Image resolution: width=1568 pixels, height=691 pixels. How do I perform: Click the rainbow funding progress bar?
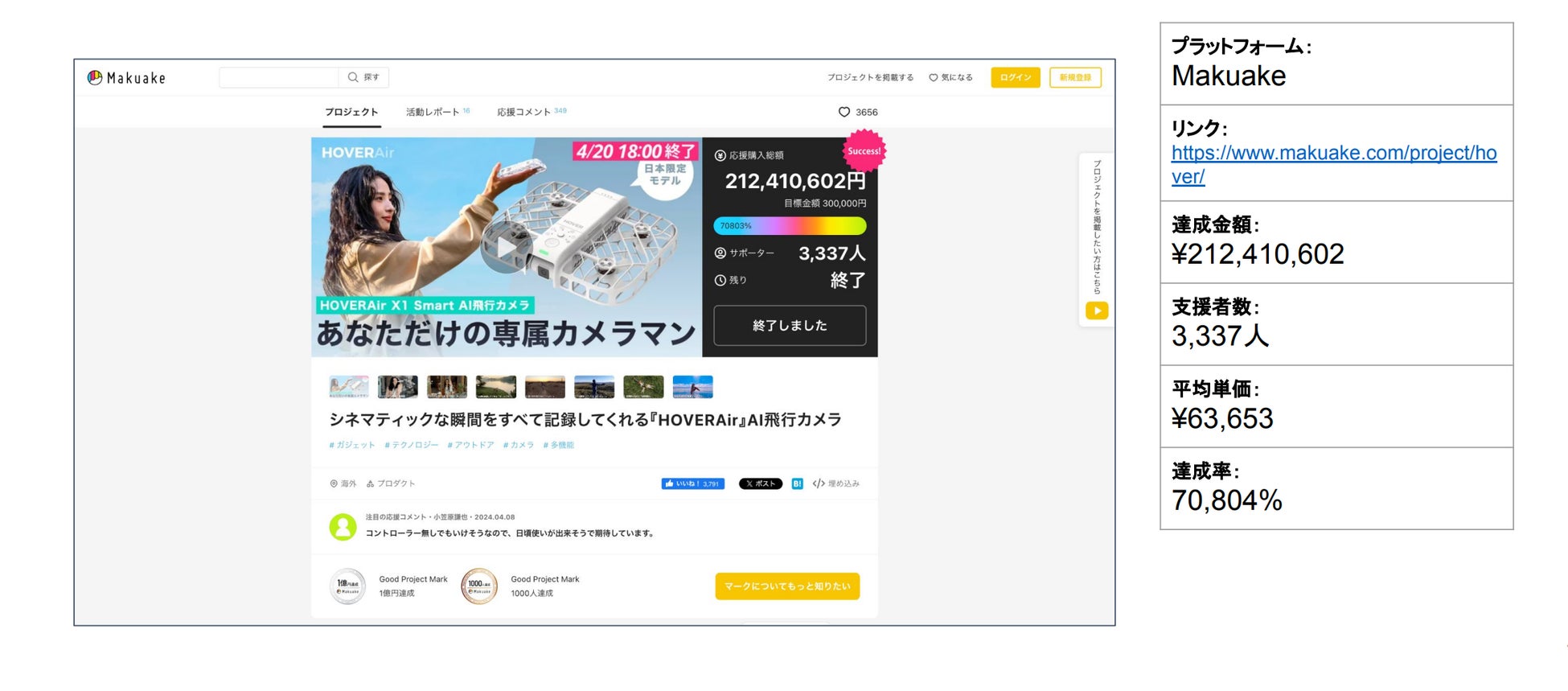point(790,226)
